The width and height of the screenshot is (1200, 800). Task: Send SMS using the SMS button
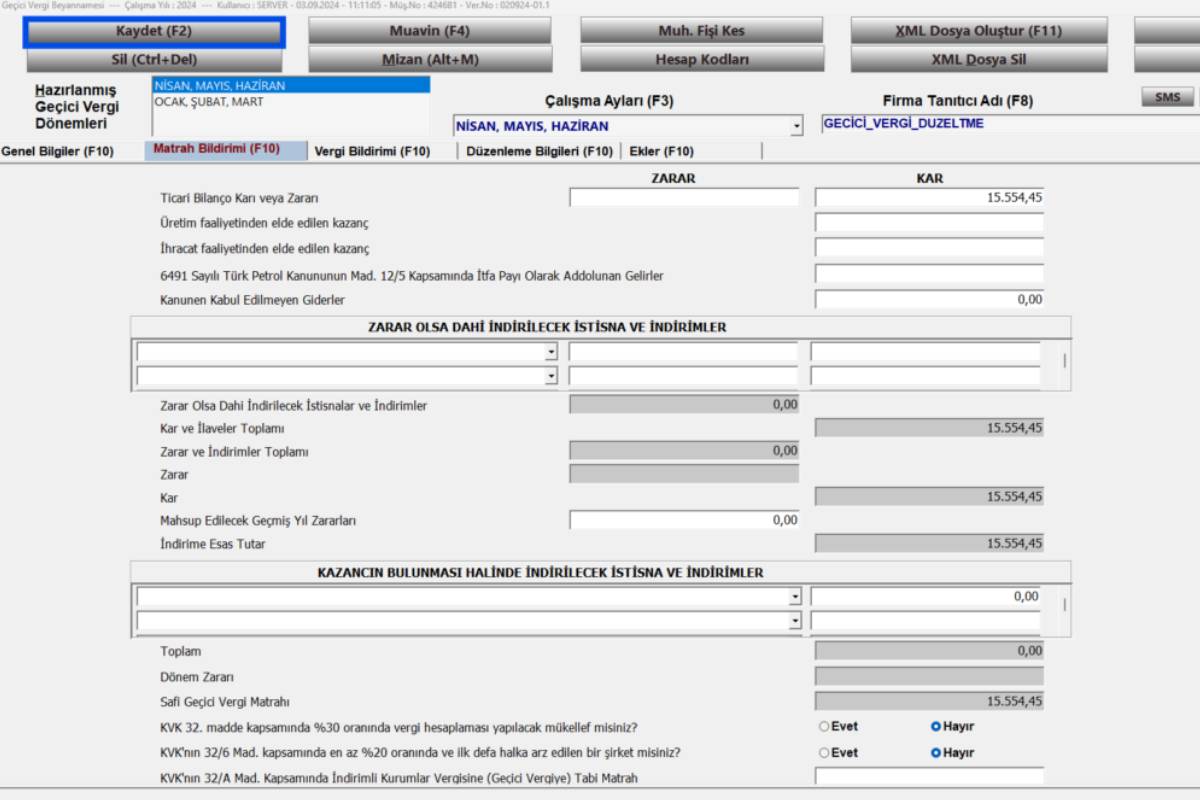1167,98
